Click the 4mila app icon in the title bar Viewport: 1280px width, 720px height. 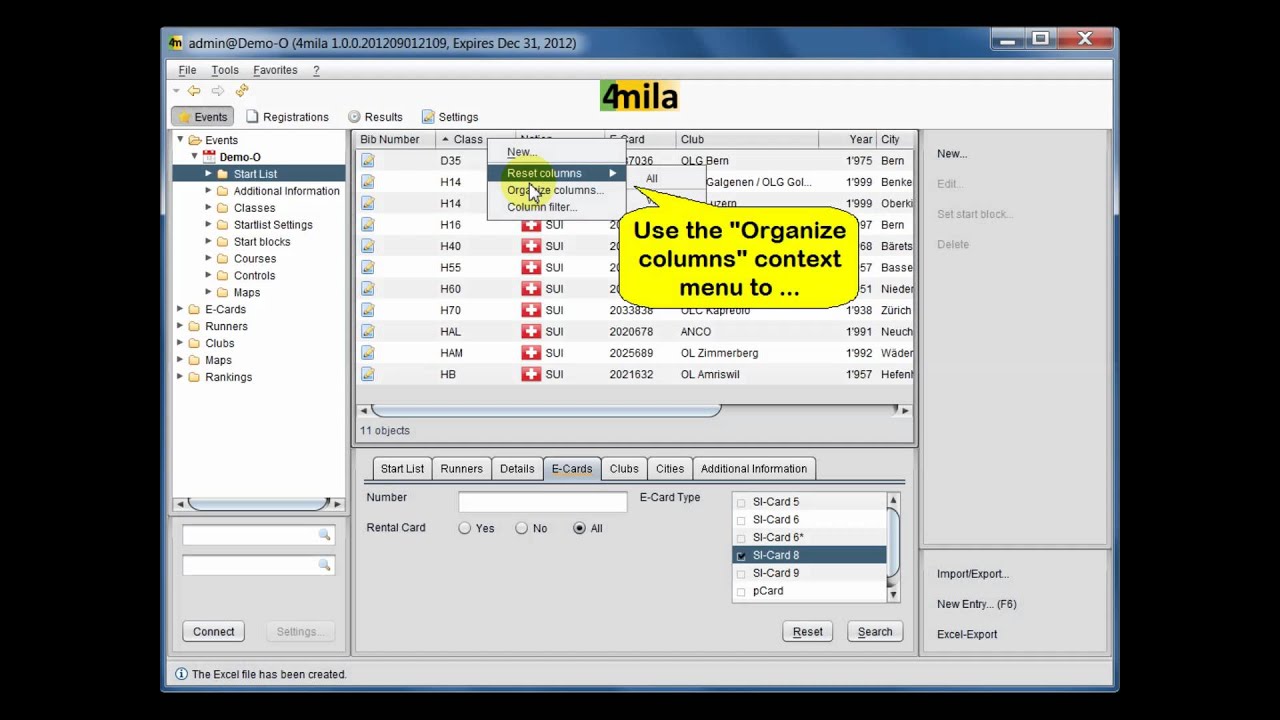(176, 43)
